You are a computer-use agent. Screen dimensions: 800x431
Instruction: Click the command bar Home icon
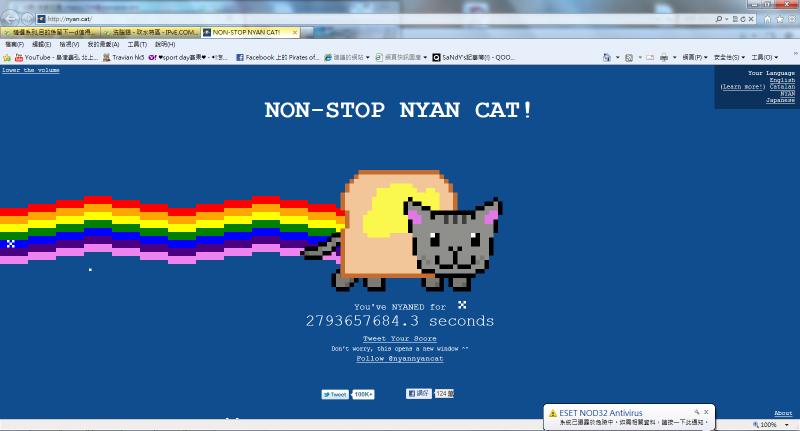pos(606,58)
